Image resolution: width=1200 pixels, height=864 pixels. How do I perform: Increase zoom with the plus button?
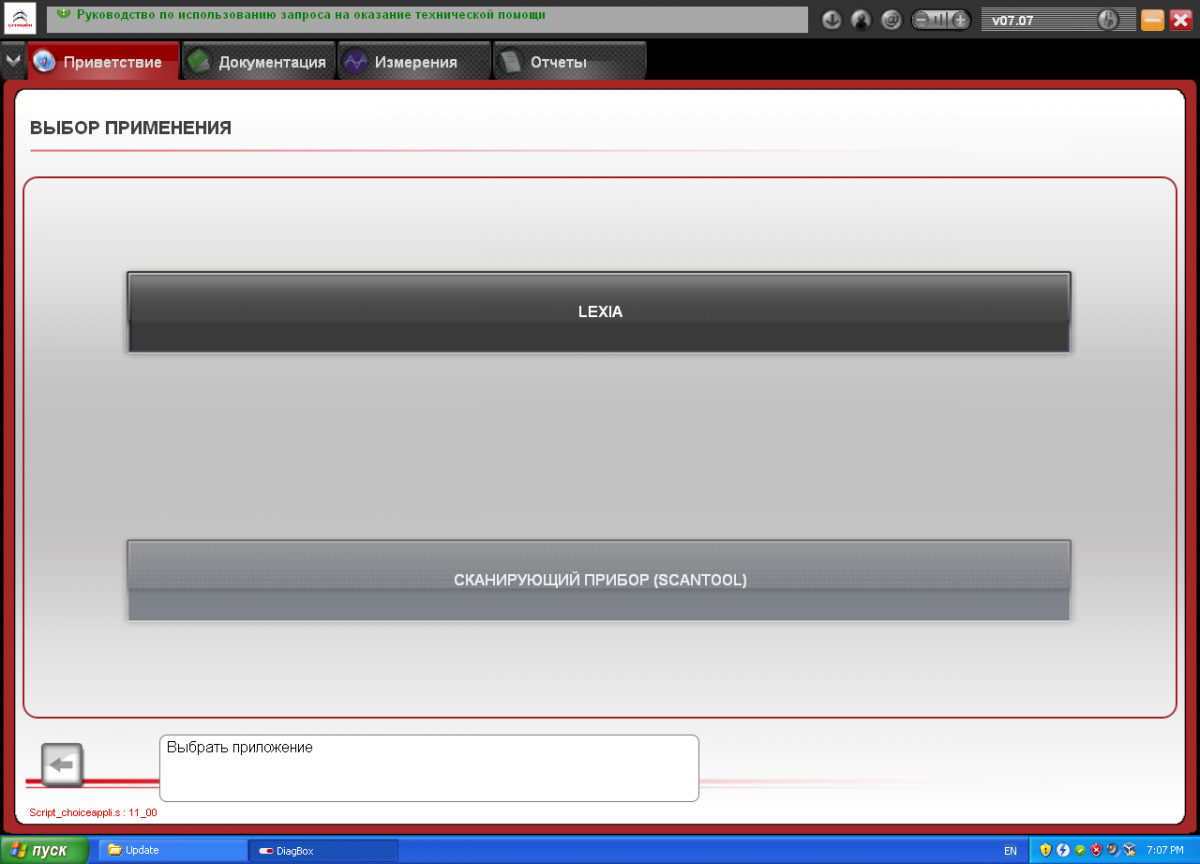click(960, 20)
